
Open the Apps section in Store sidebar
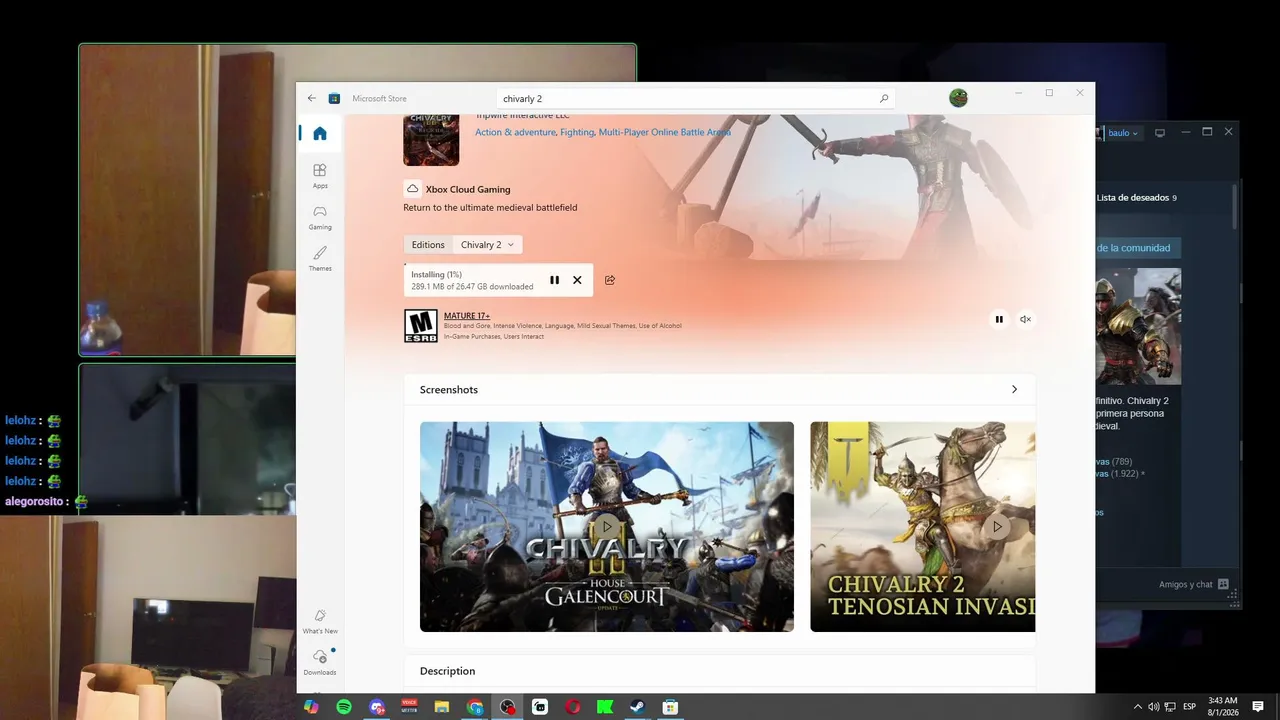[320, 176]
